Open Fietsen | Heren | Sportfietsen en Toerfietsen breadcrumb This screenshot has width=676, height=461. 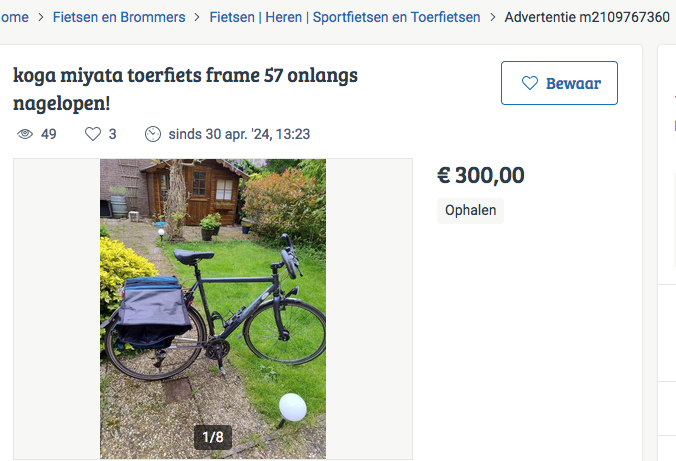coord(345,17)
